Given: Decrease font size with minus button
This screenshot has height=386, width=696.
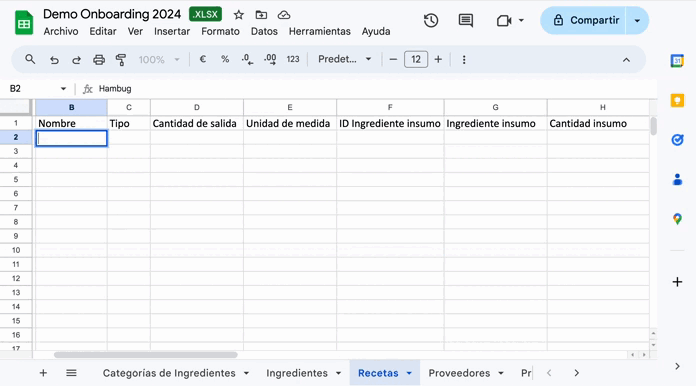Looking at the screenshot, I should click(x=393, y=59).
